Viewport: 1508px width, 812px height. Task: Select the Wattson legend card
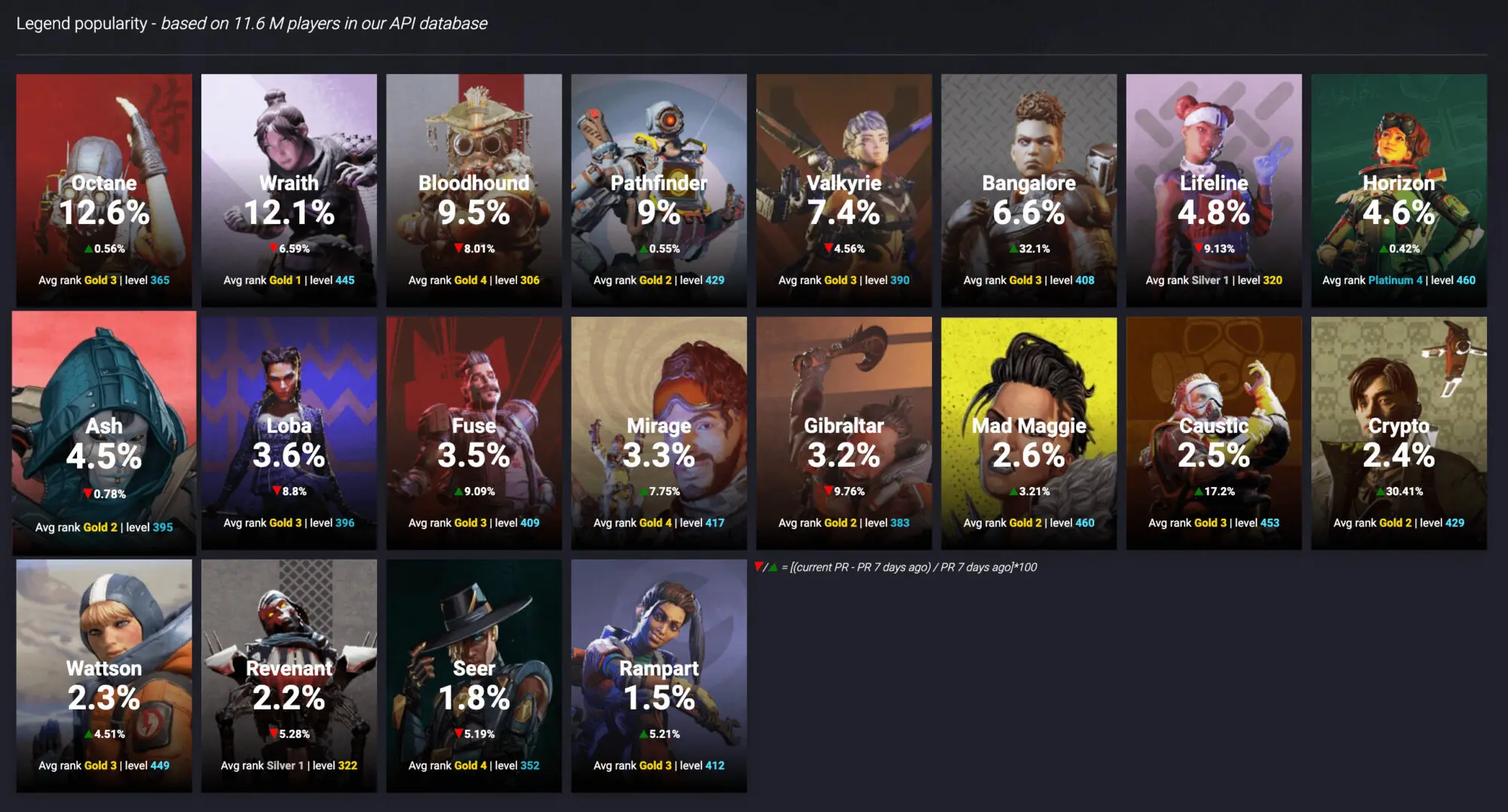point(104,676)
